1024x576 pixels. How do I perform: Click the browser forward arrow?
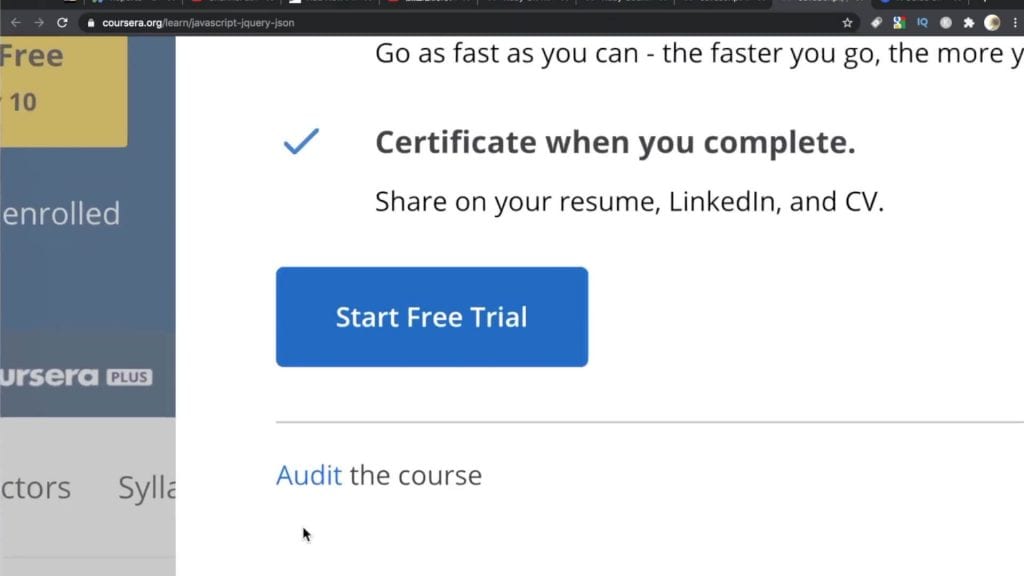[39, 23]
